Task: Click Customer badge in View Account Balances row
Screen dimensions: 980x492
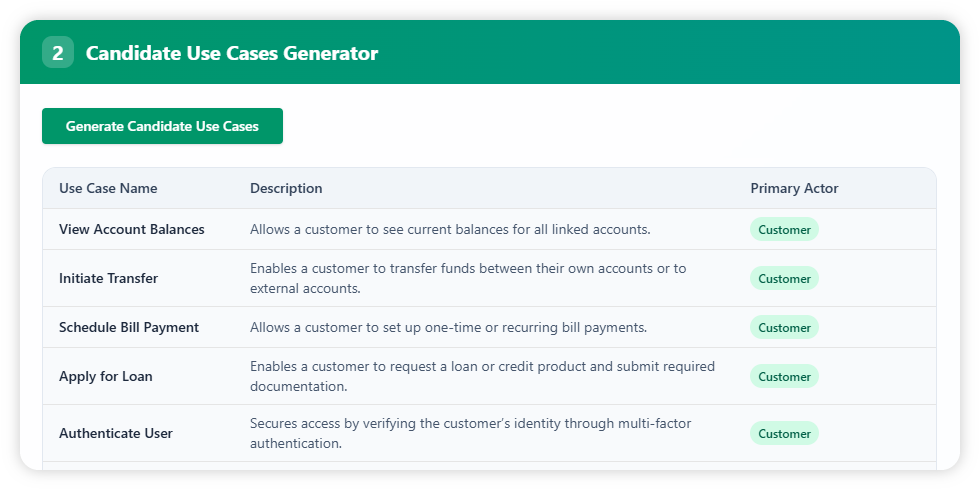Action: (x=784, y=229)
